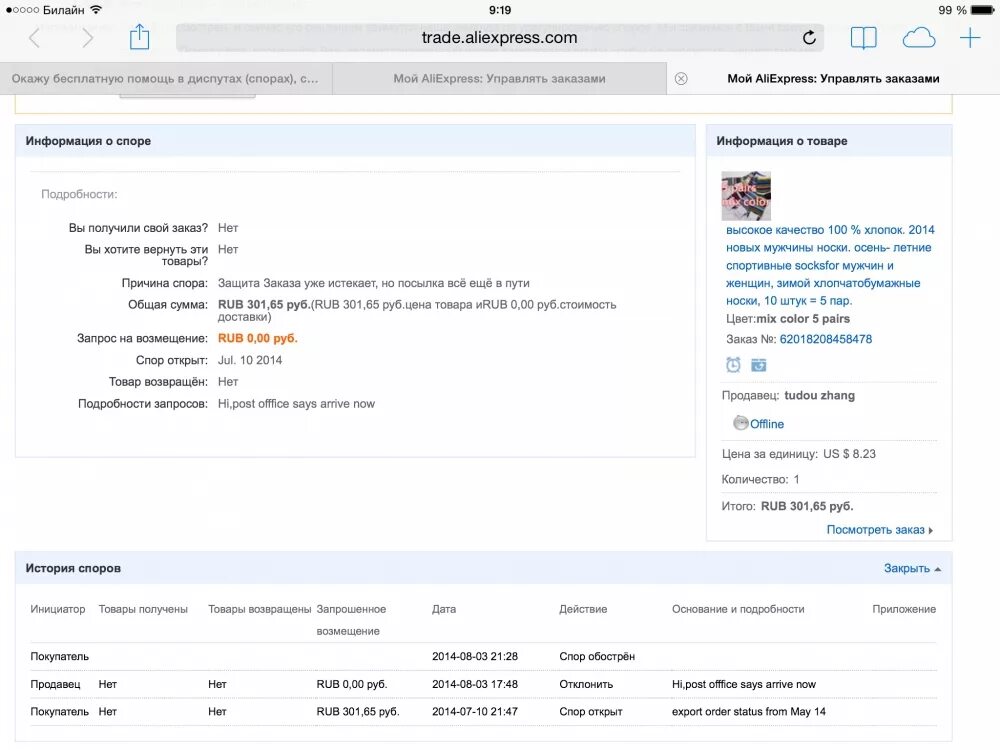Tap the battery indicator in status bar
The height and width of the screenshot is (750, 1000).
click(982, 10)
